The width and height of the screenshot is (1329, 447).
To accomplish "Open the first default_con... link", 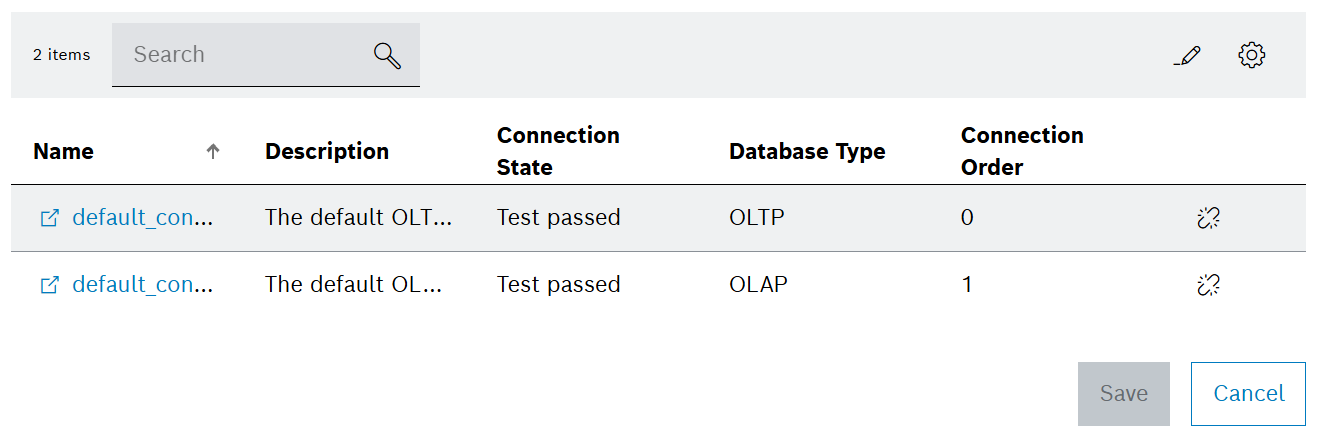I will 143,218.
